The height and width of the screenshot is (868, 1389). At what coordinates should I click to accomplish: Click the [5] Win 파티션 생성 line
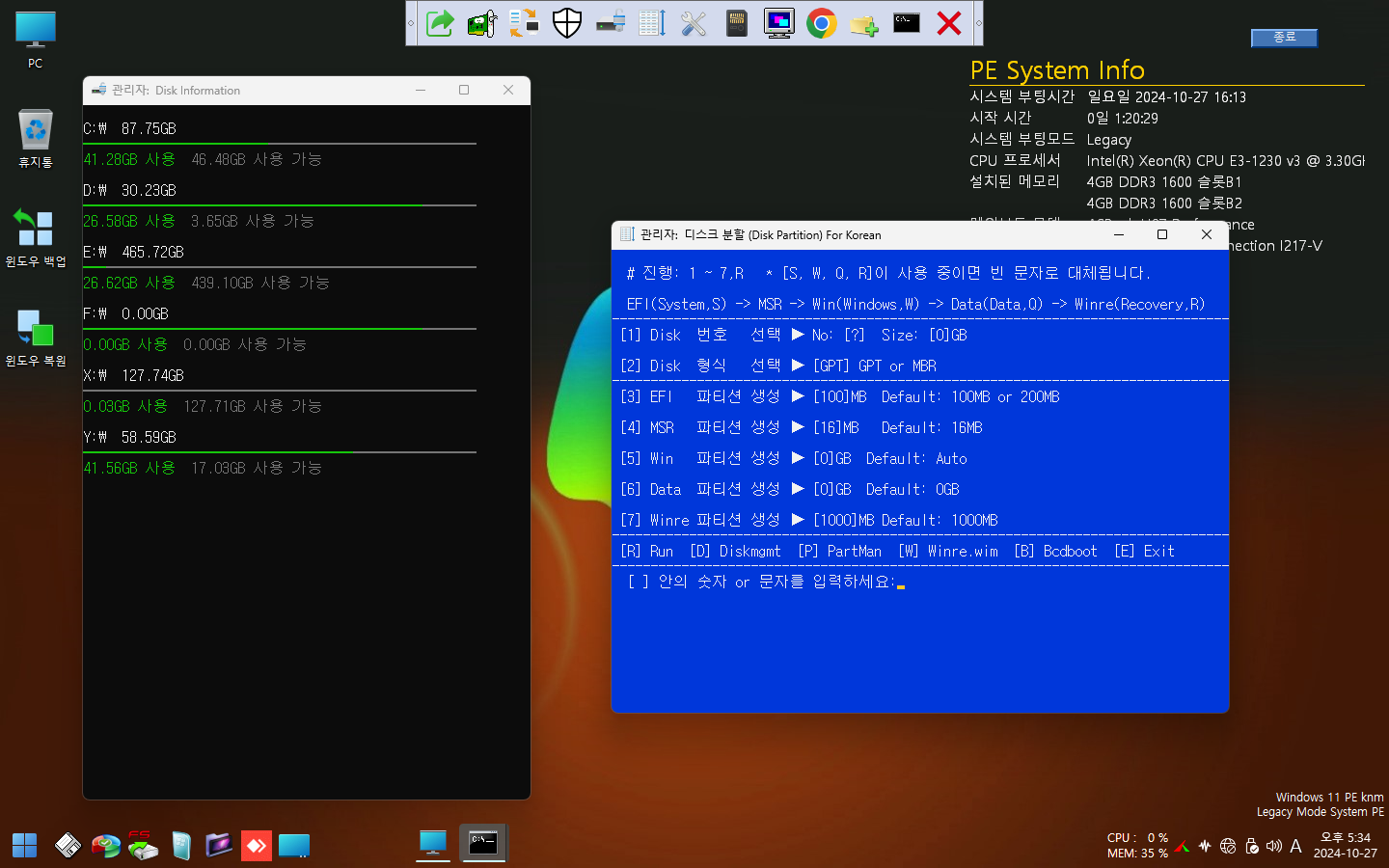[794, 458]
